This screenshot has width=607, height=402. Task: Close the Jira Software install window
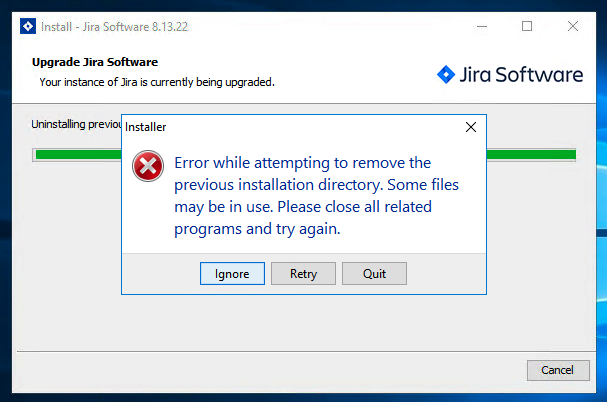(x=573, y=26)
